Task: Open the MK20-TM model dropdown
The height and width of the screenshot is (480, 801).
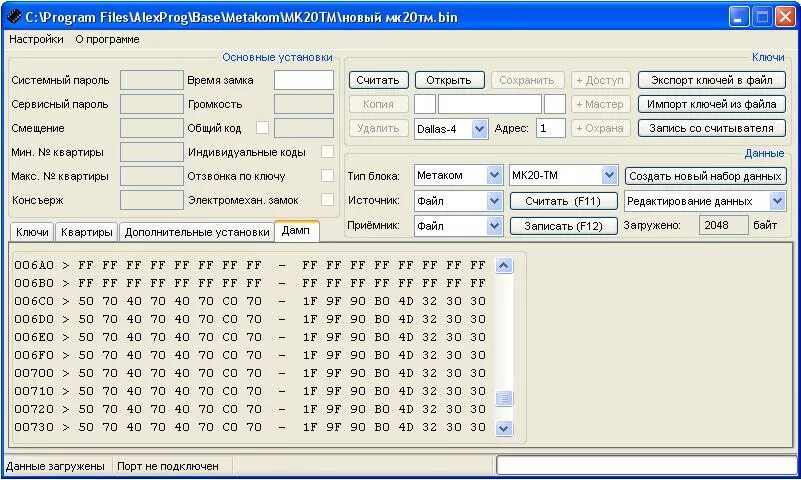Action: [609, 176]
